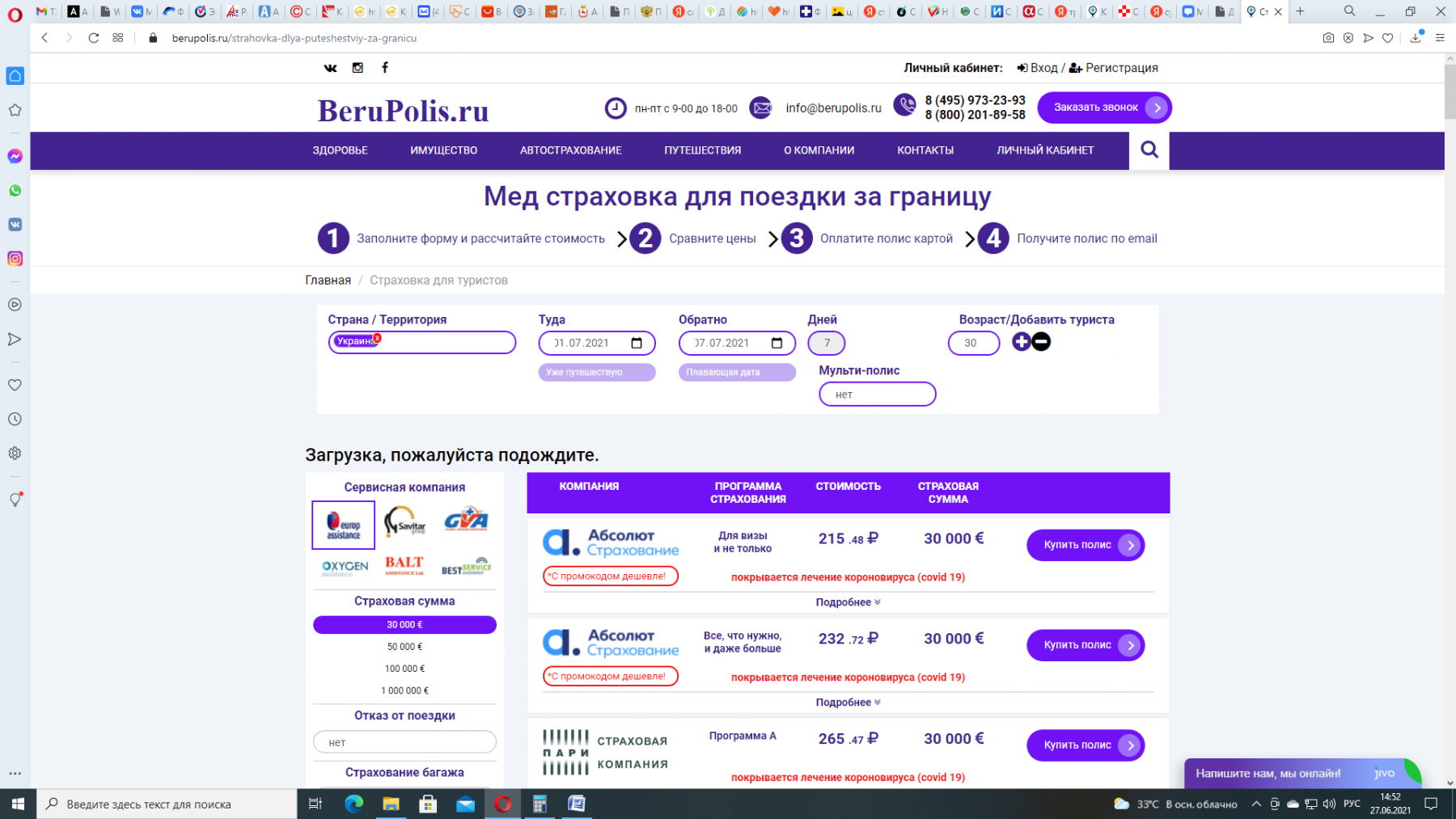Choose 100 000 € insurance sum
This screenshot has width=1456, height=819.
pos(404,669)
